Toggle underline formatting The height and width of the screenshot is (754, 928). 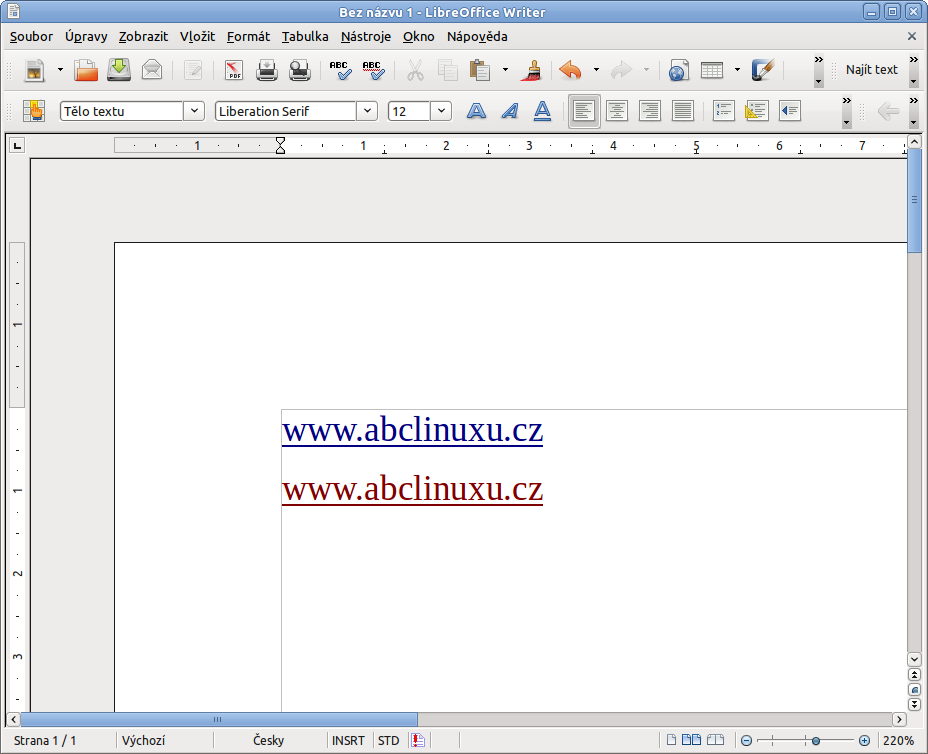click(x=543, y=111)
